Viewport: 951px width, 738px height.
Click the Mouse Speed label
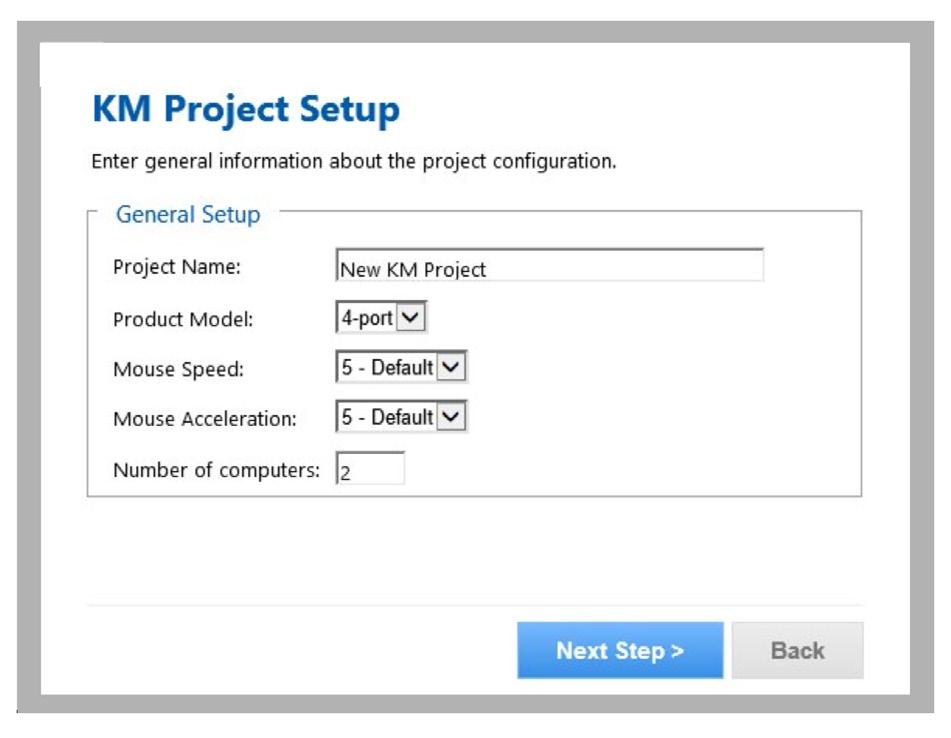coord(178,369)
